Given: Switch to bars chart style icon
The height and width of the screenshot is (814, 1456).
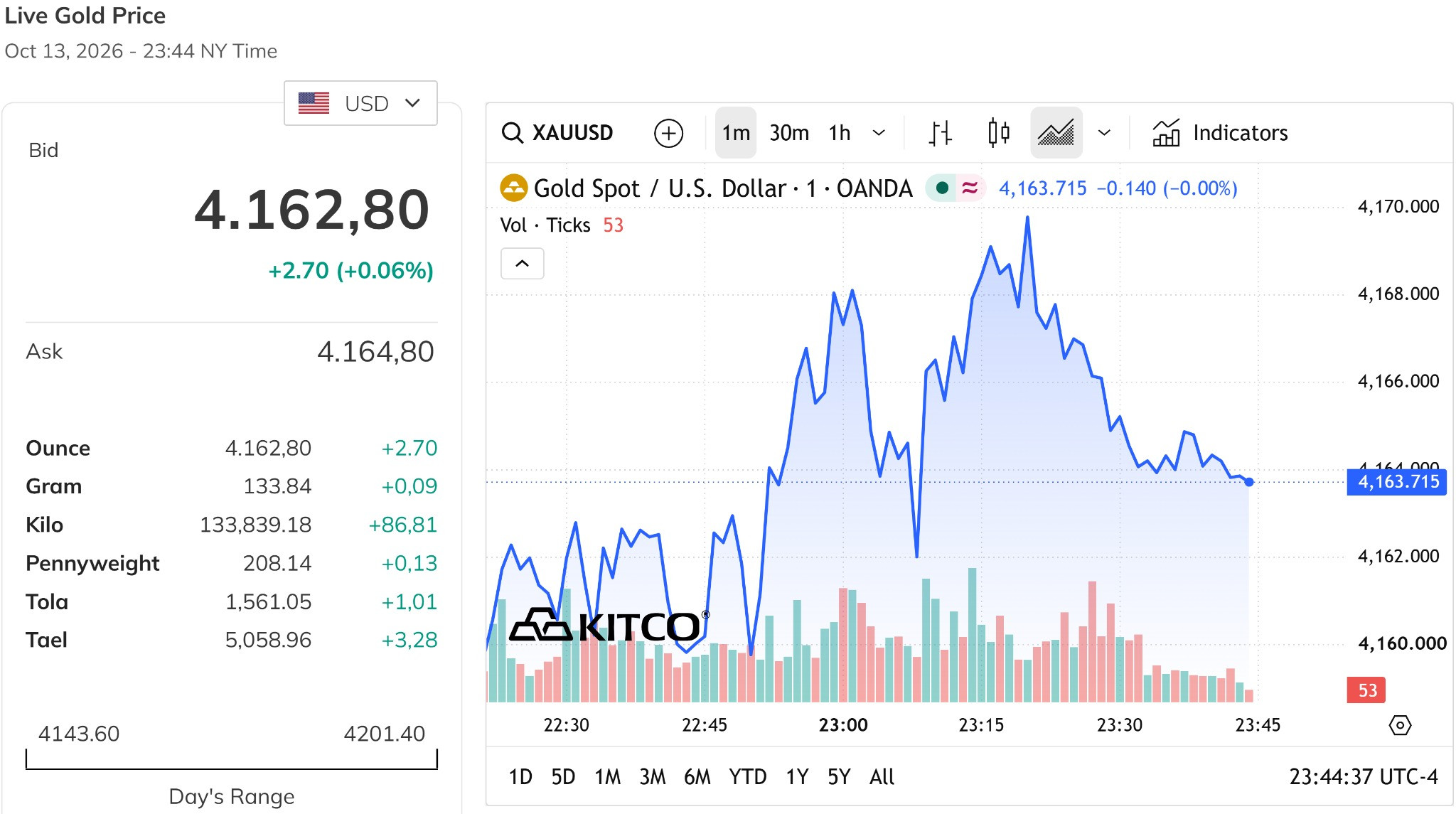Looking at the screenshot, I should pyautogui.click(x=940, y=133).
